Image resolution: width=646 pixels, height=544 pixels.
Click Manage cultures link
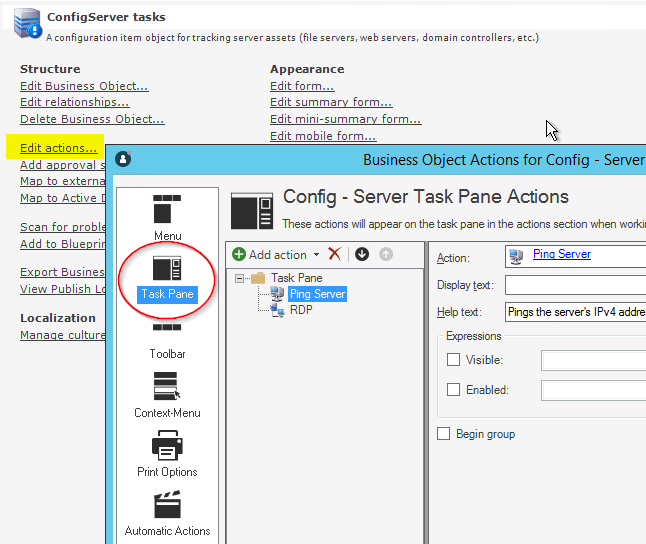(63, 335)
